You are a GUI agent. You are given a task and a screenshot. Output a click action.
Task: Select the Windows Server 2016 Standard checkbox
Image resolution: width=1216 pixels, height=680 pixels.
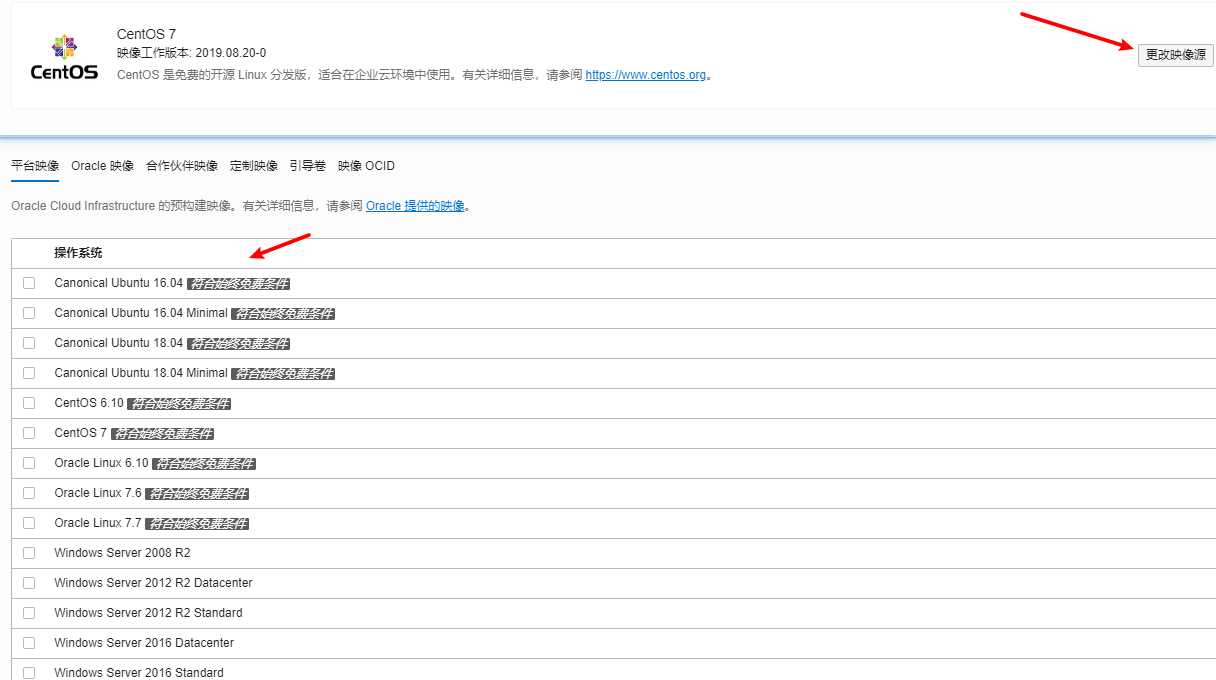pos(29,673)
